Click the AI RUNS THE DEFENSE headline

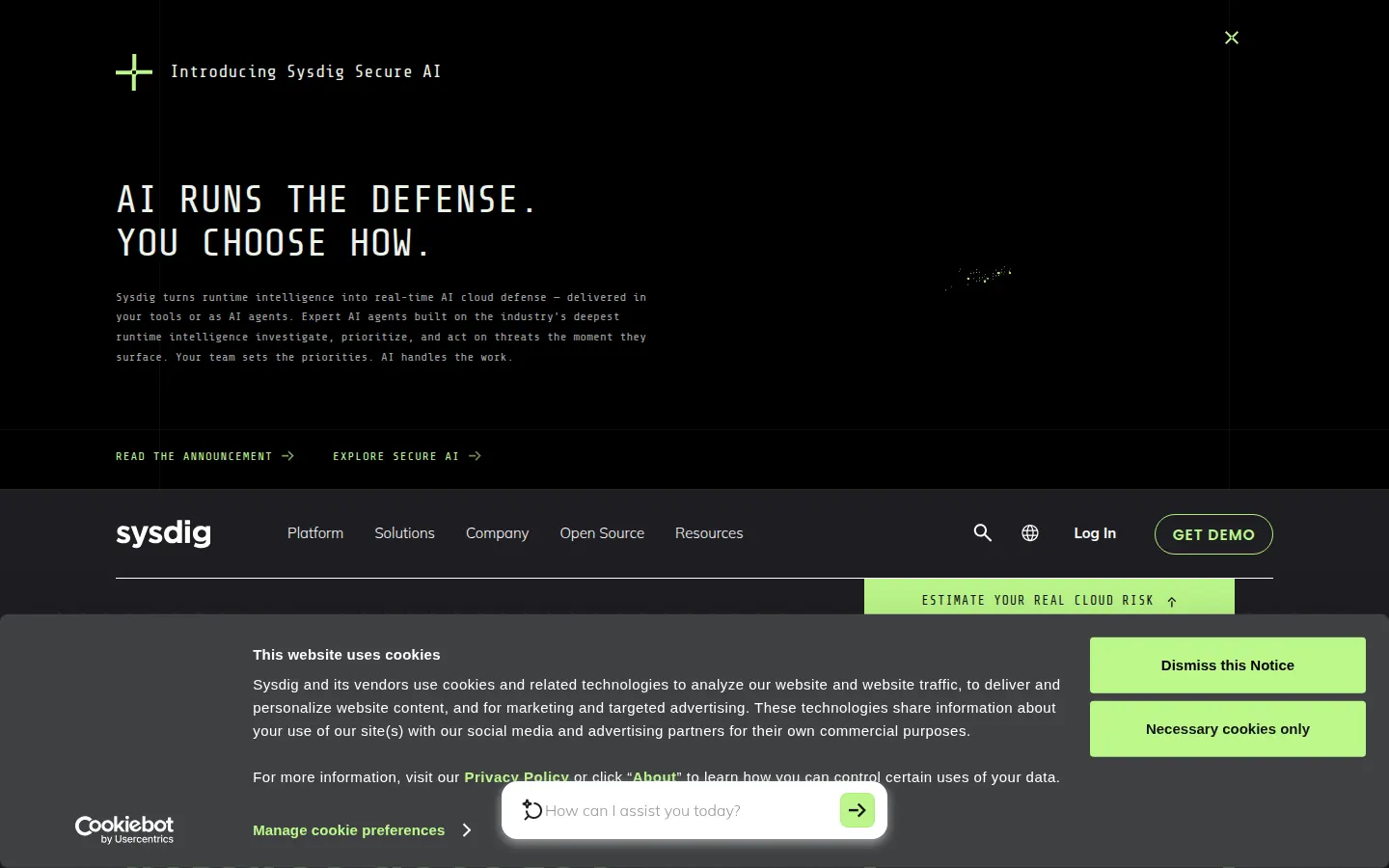coord(326,221)
